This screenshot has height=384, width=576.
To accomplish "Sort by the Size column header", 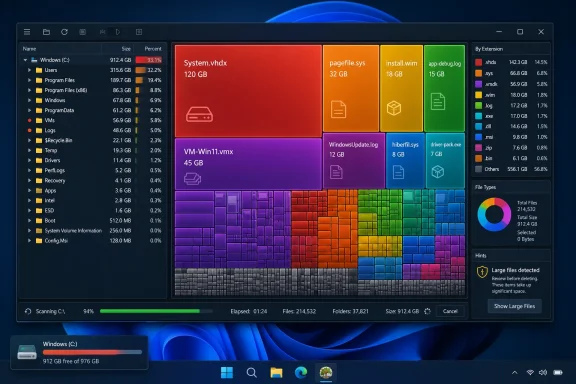I will click(x=126, y=49).
